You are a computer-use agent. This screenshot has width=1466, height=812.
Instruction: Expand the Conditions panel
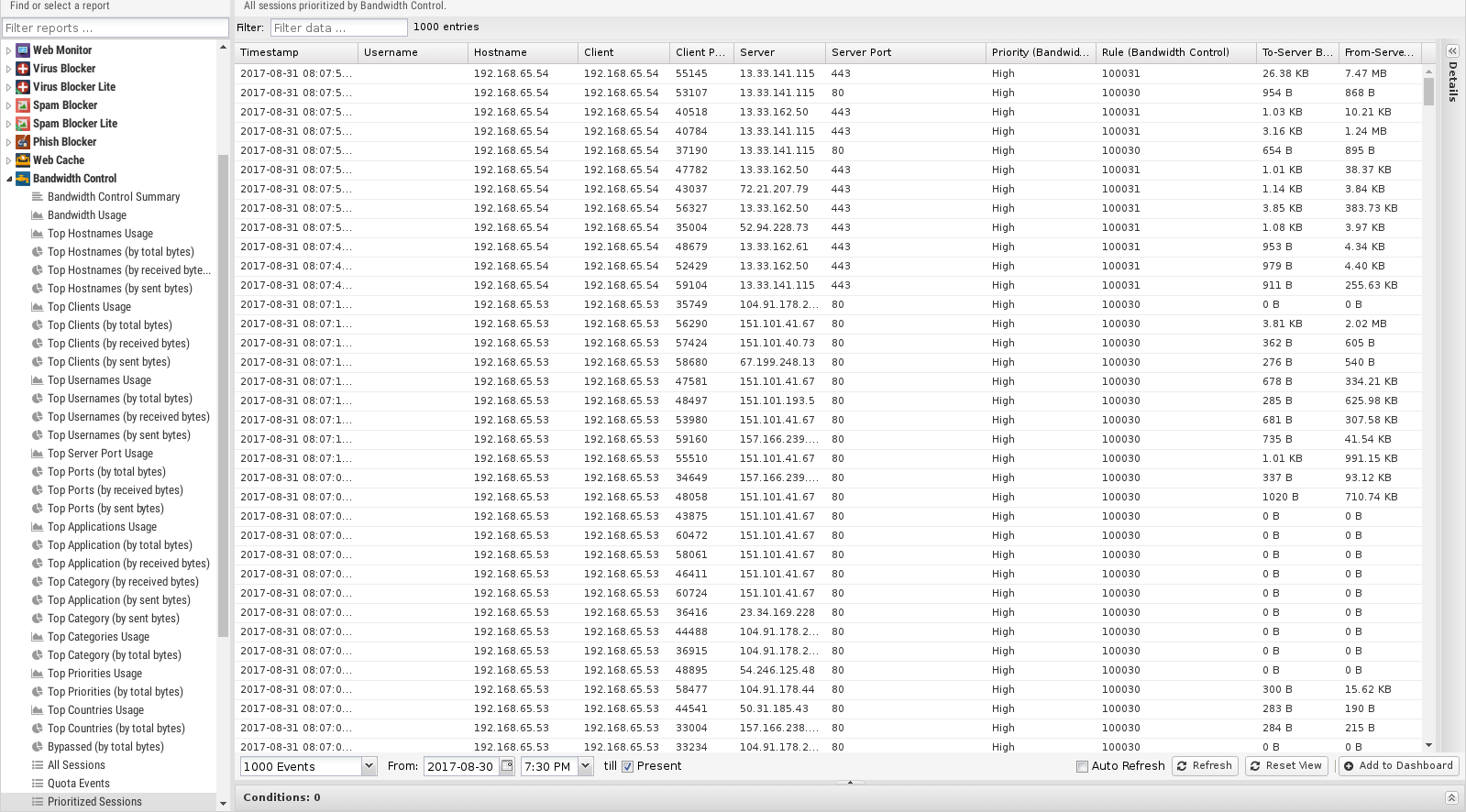click(x=1451, y=797)
